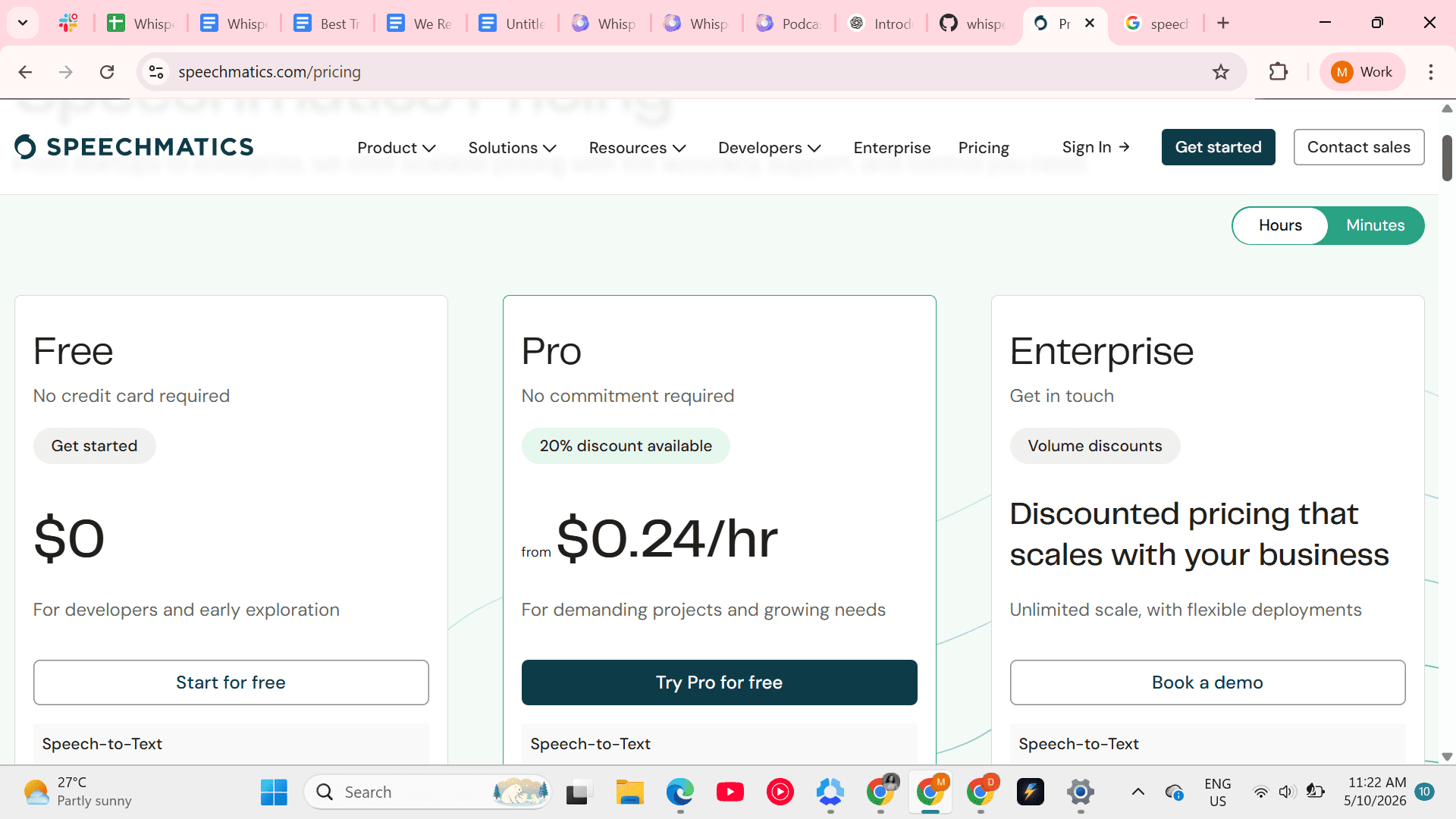
Task: Open the Wi-Fi network settings
Action: [1260, 792]
